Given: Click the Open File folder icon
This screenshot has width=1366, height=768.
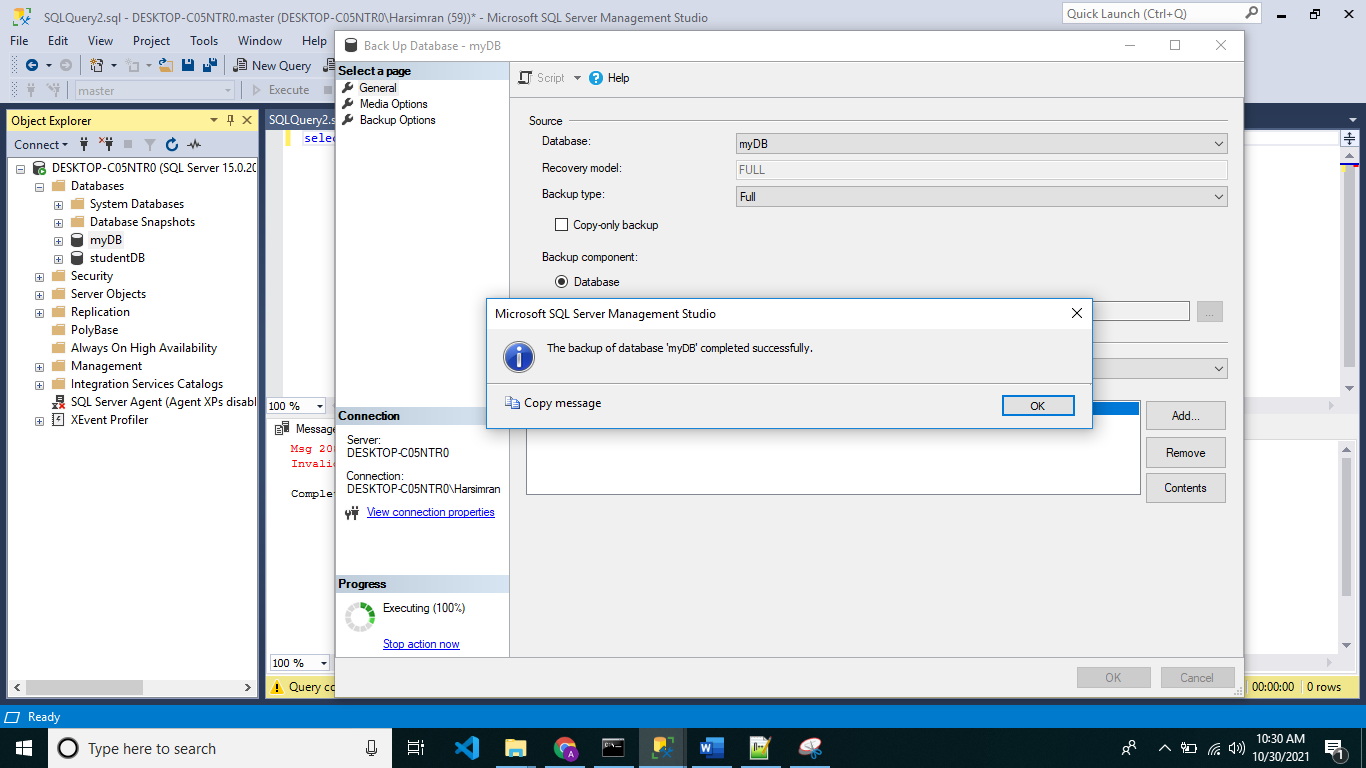Looking at the screenshot, I should [x=166, y=65].
